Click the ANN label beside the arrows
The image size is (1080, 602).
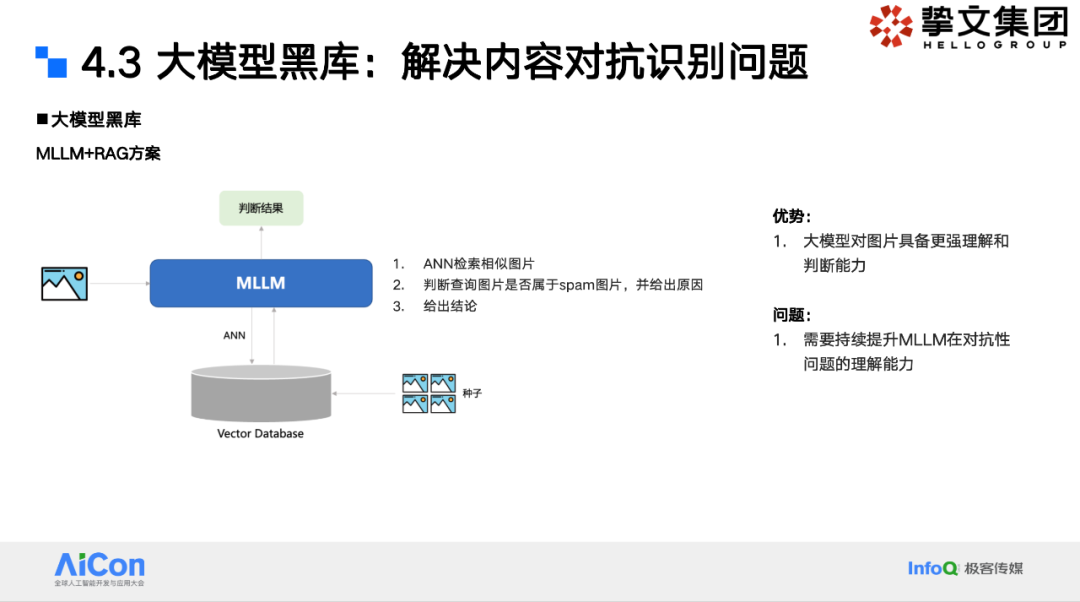point(234,335)
